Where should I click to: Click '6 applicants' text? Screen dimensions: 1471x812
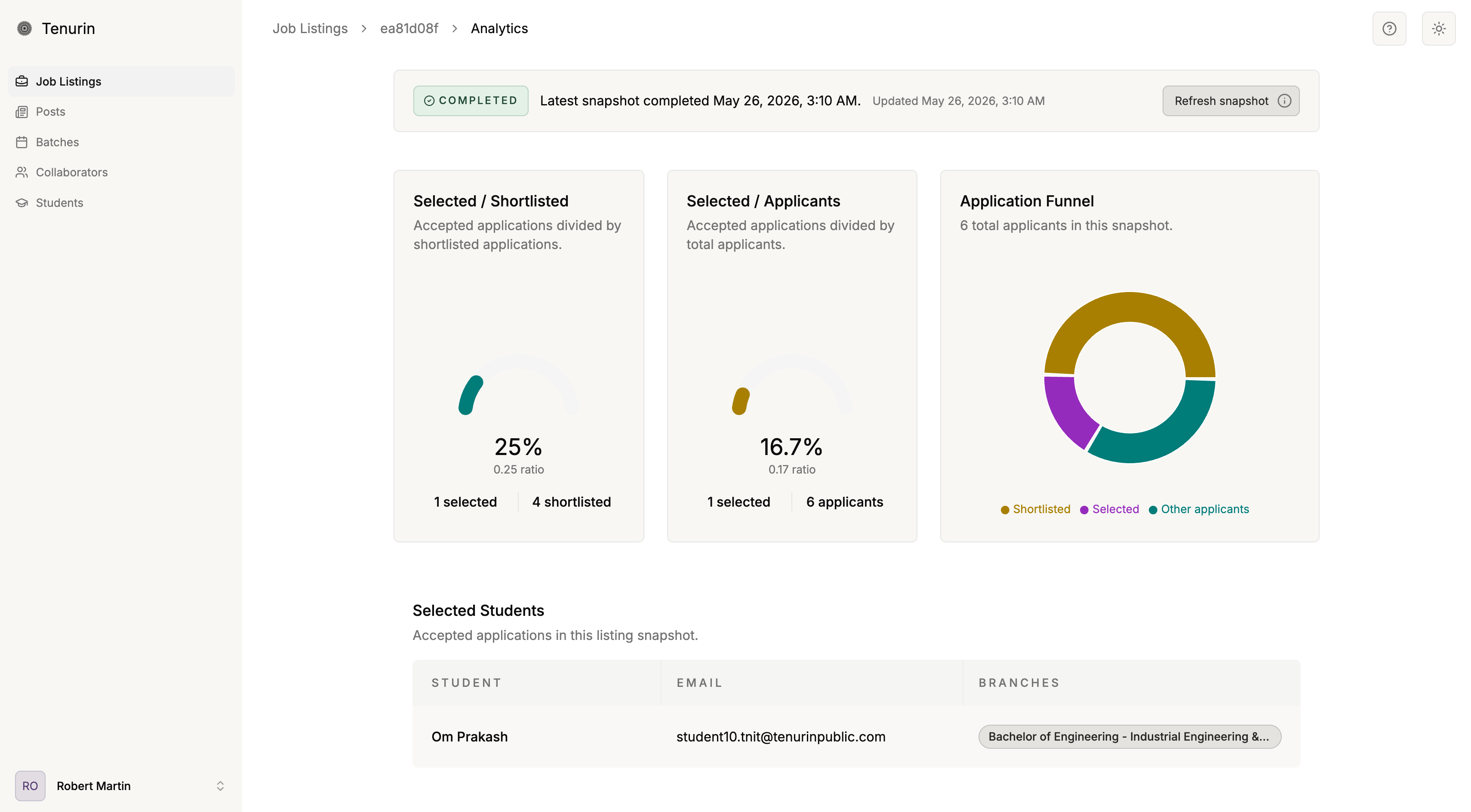(x=845, y=502)
